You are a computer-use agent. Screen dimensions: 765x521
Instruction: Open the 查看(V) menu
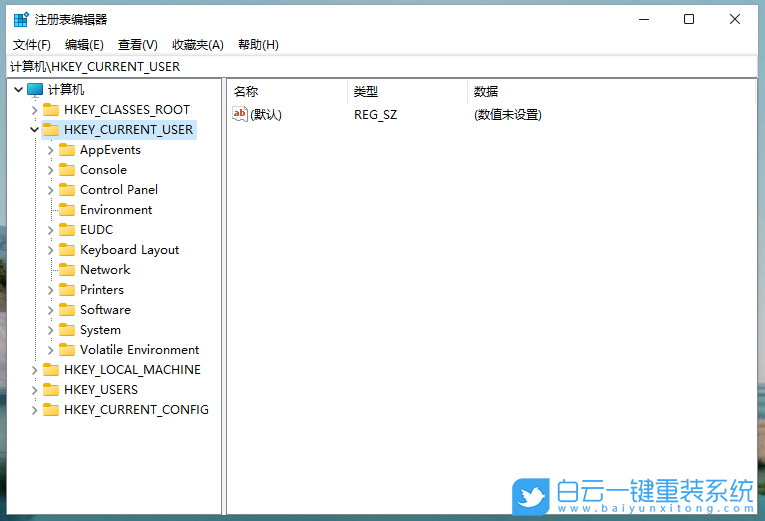[138, 45]
